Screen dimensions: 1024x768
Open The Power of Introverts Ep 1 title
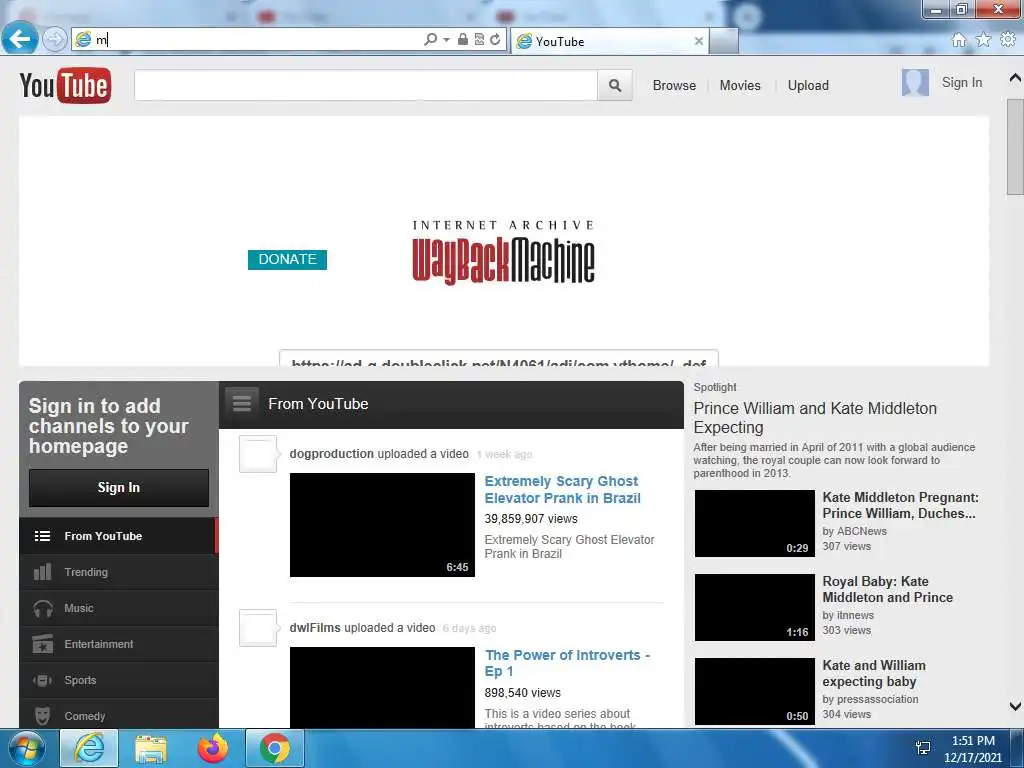(x=567, y=663)
